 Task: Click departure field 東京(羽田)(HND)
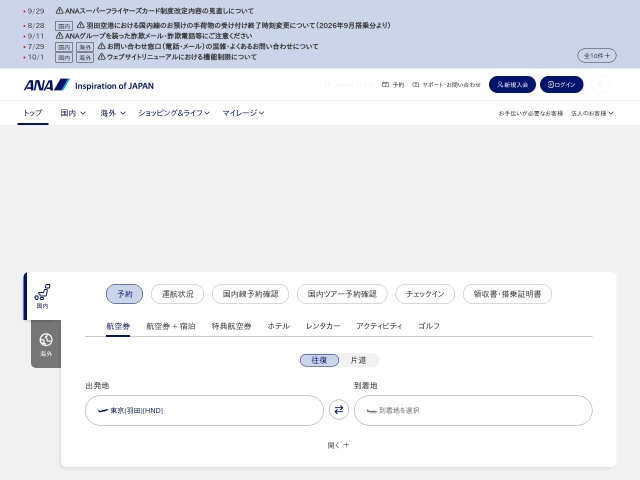coord(204,410)
